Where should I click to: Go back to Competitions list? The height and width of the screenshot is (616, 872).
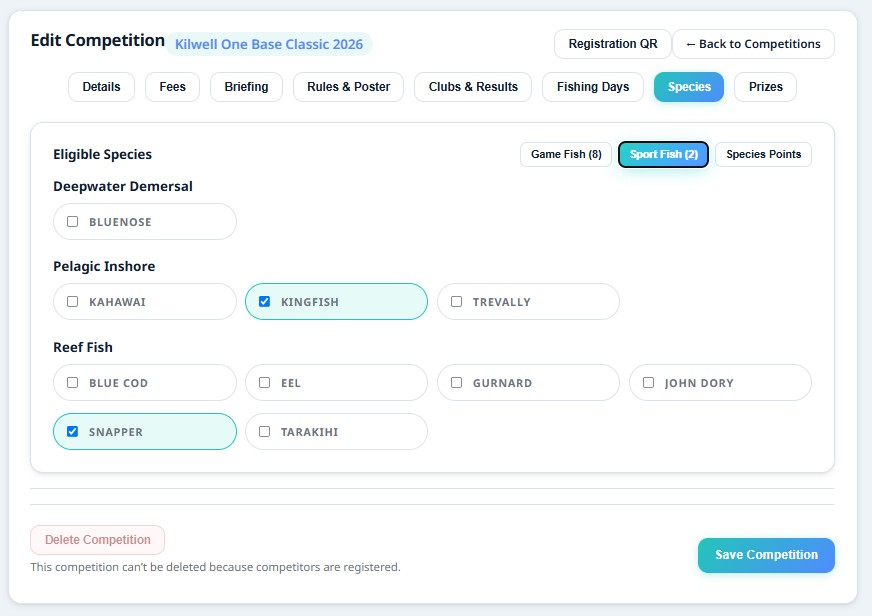click(754, 44)
